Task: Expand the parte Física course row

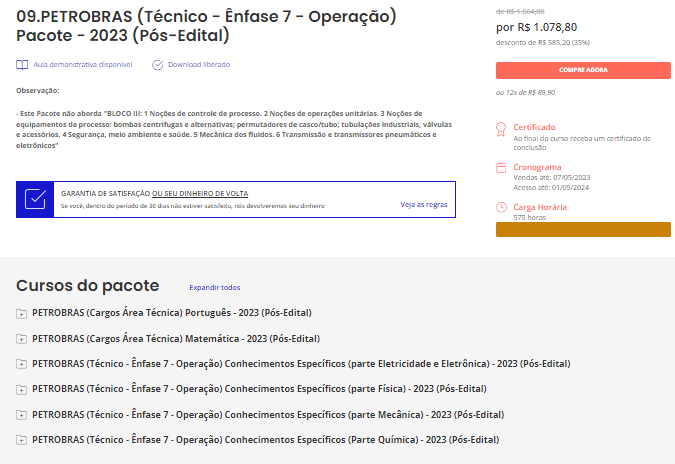Action: [x=21, y=390]
